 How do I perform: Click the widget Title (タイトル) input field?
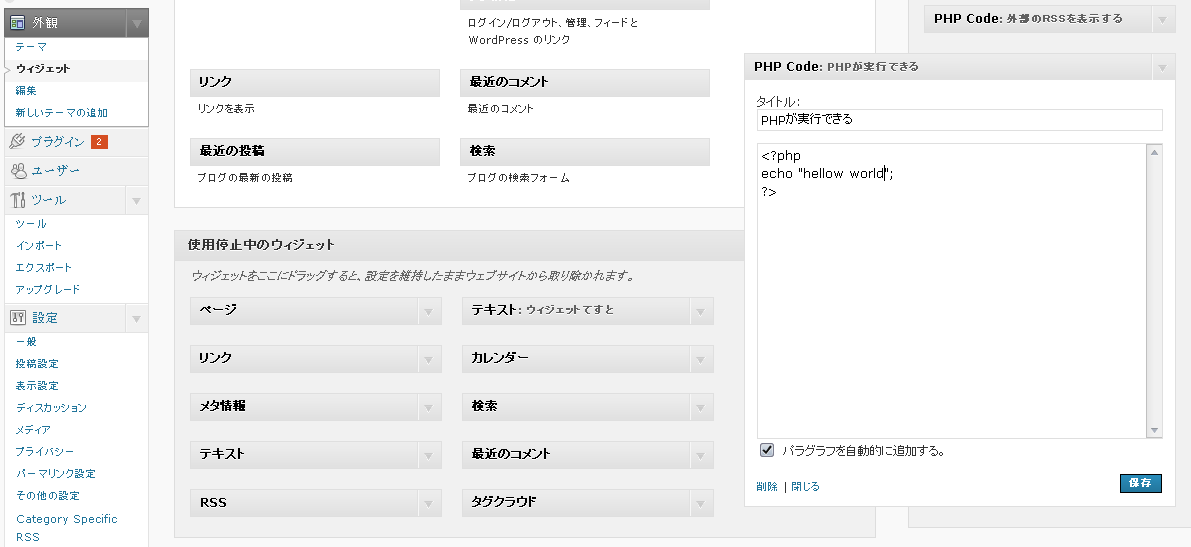point(959,120)
